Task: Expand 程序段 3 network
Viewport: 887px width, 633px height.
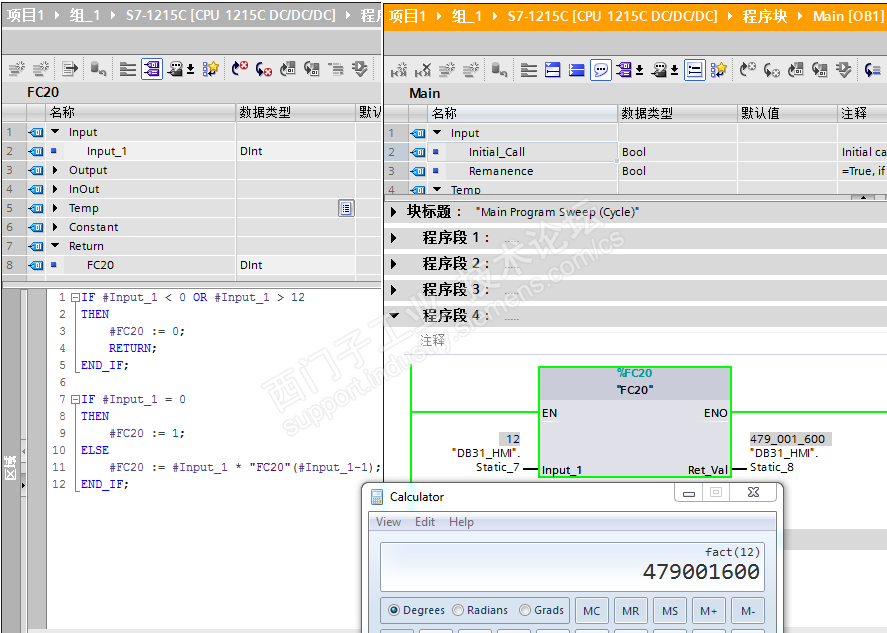Action: [x=394, y=290]
